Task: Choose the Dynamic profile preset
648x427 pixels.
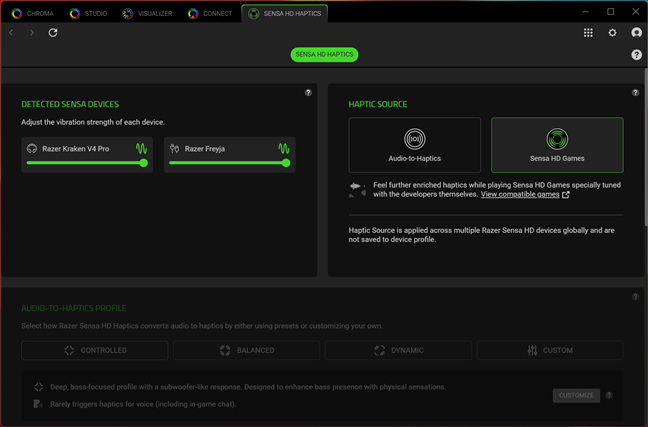Action: coord(398,351)
